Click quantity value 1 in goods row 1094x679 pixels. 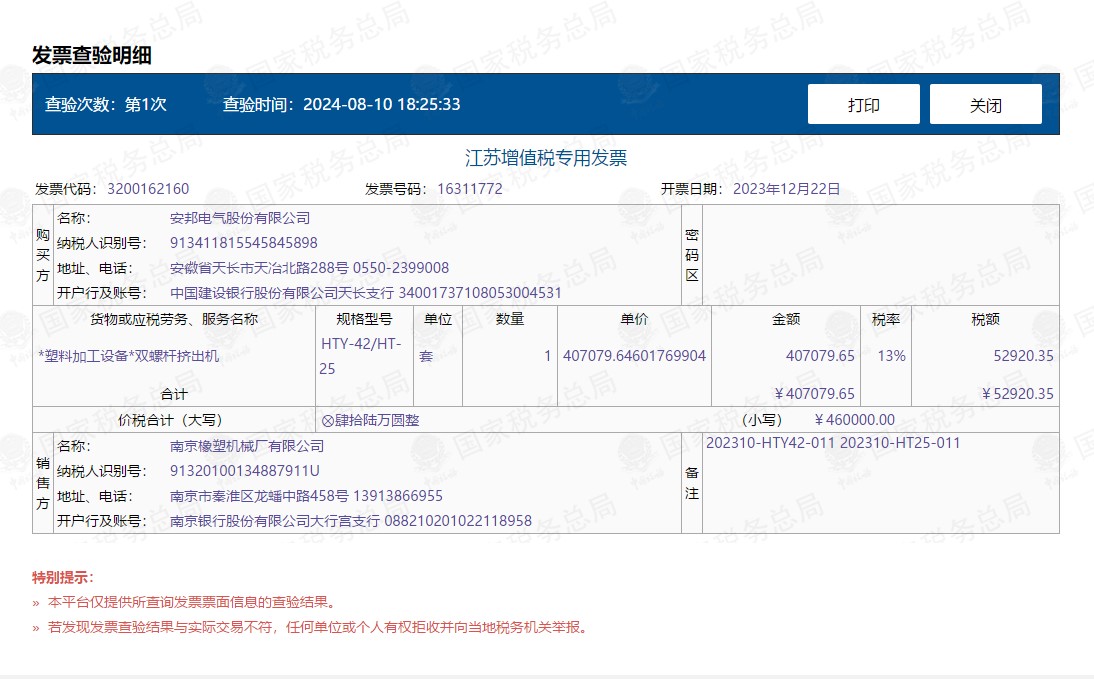pyautogui.click(x=548, y=356)
